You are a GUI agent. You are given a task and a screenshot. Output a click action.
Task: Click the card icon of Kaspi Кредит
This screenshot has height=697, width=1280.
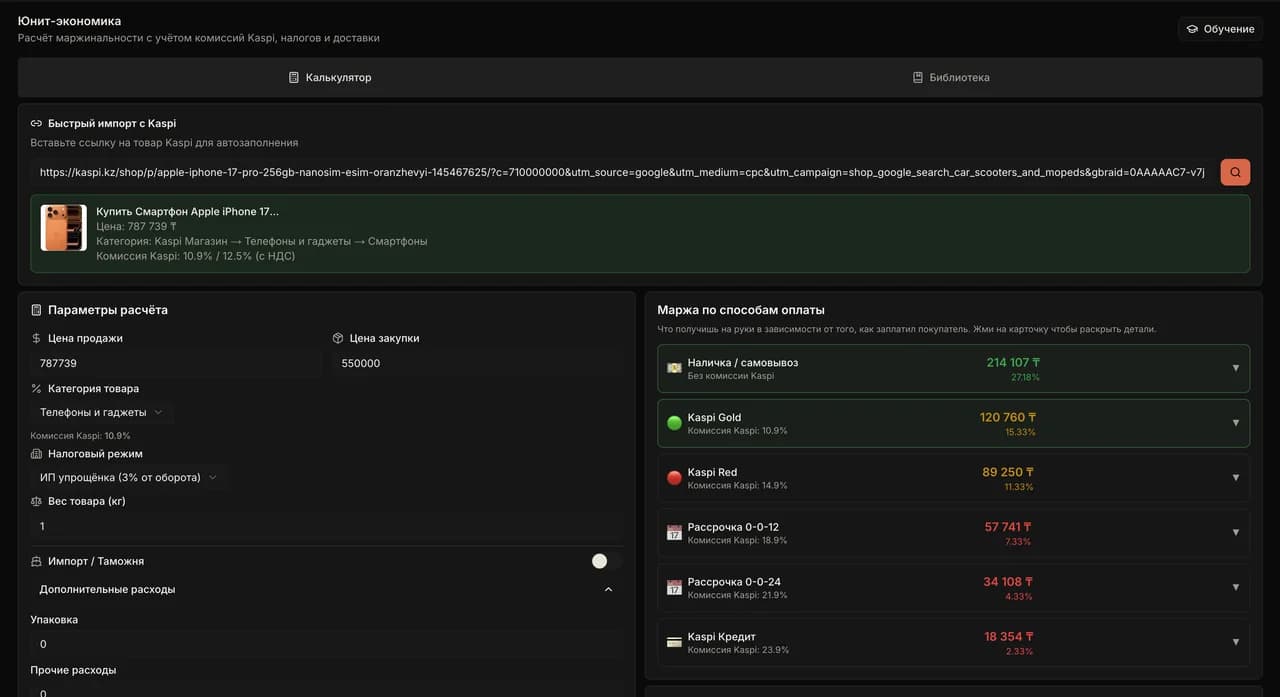(674, 642)
